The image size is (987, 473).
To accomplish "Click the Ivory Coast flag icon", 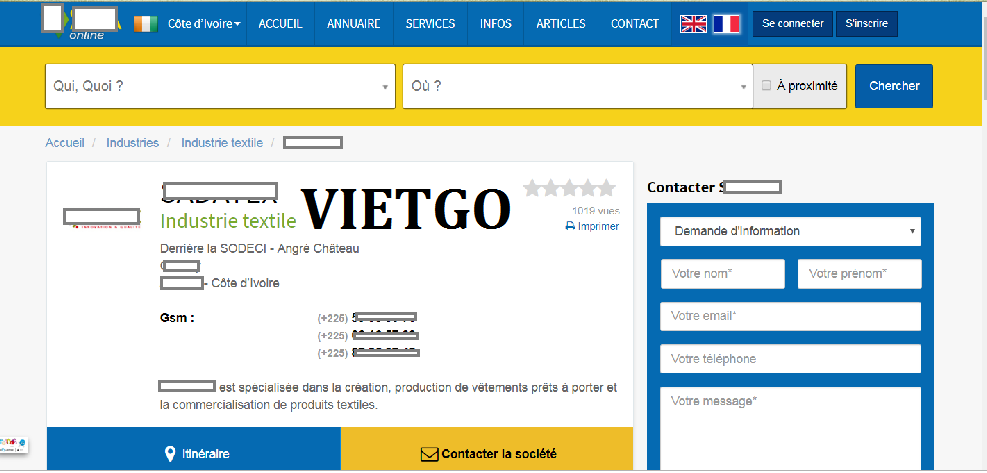I will coord(146,24).
